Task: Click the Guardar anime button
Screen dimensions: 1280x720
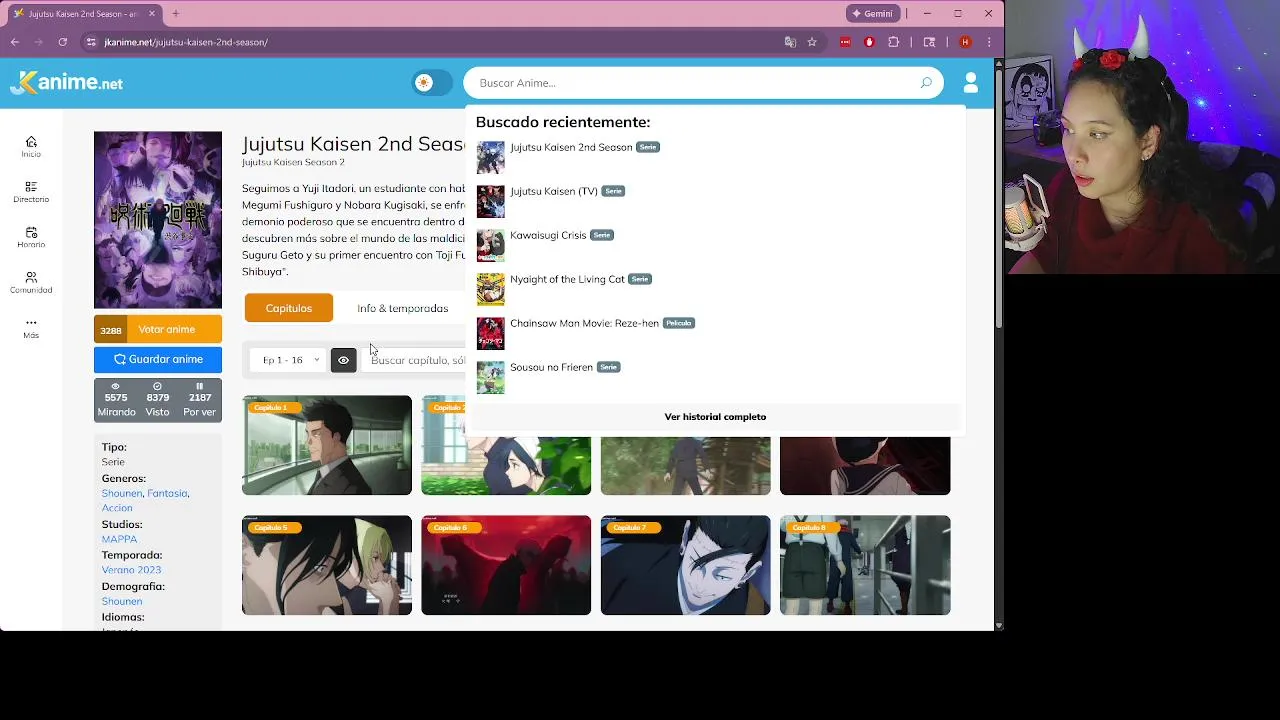Action: 158,359
